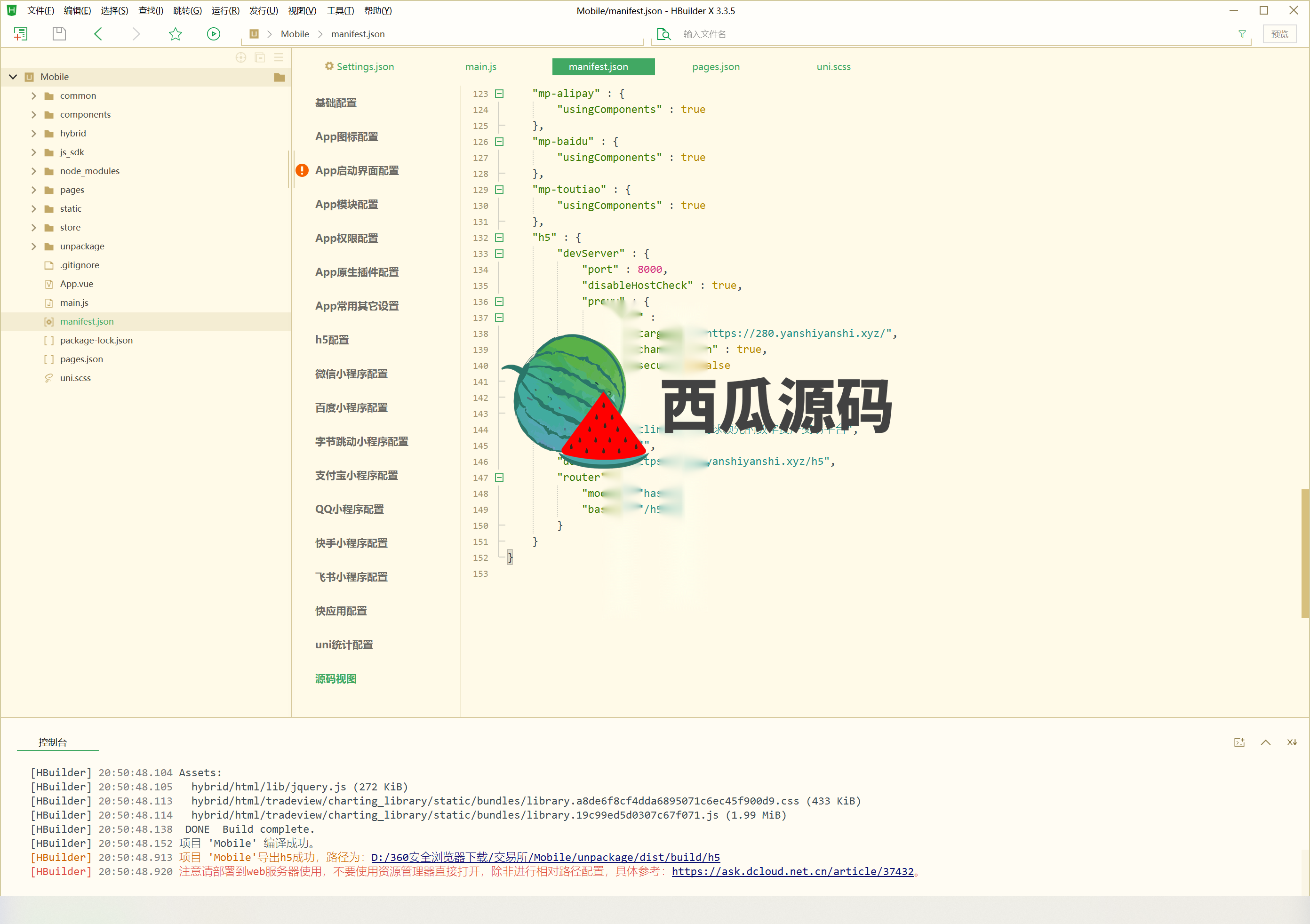Open the 帮助(Y) menu
The width and height of the screenshot is (1310, 924).
point(378,11)
